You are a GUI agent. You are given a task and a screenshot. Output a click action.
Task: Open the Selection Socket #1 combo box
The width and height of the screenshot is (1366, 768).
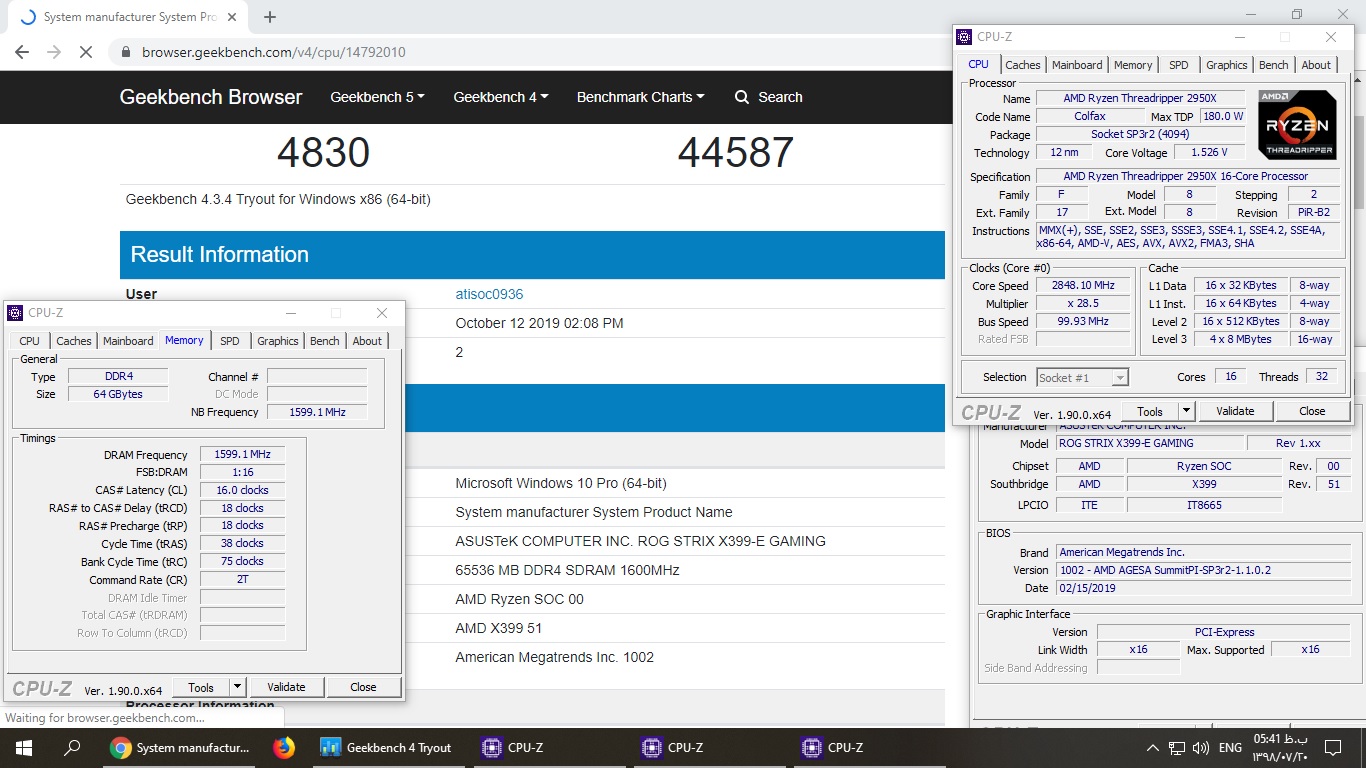[1082, 377]
